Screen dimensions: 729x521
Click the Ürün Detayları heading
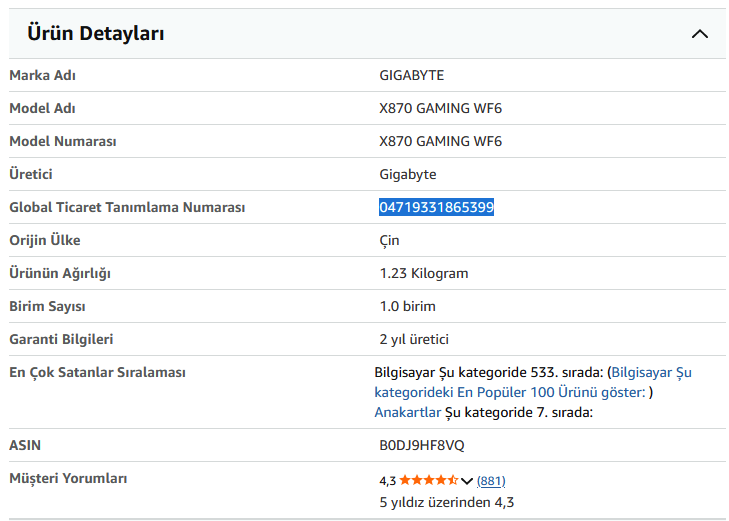coord(96,33)
